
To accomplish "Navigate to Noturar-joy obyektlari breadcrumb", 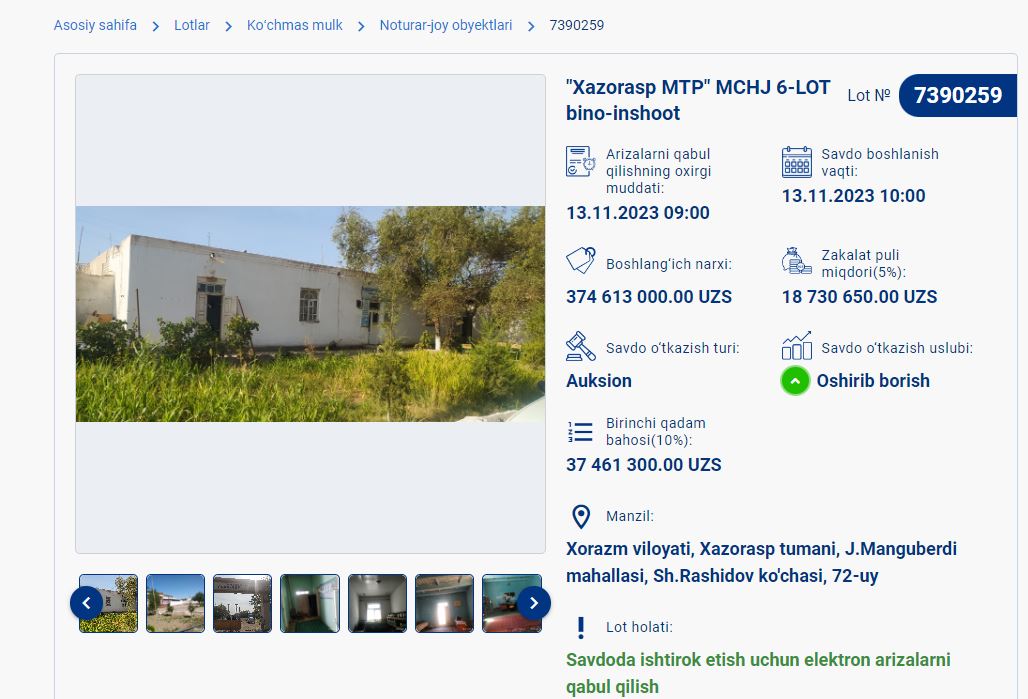I will 446,26.
